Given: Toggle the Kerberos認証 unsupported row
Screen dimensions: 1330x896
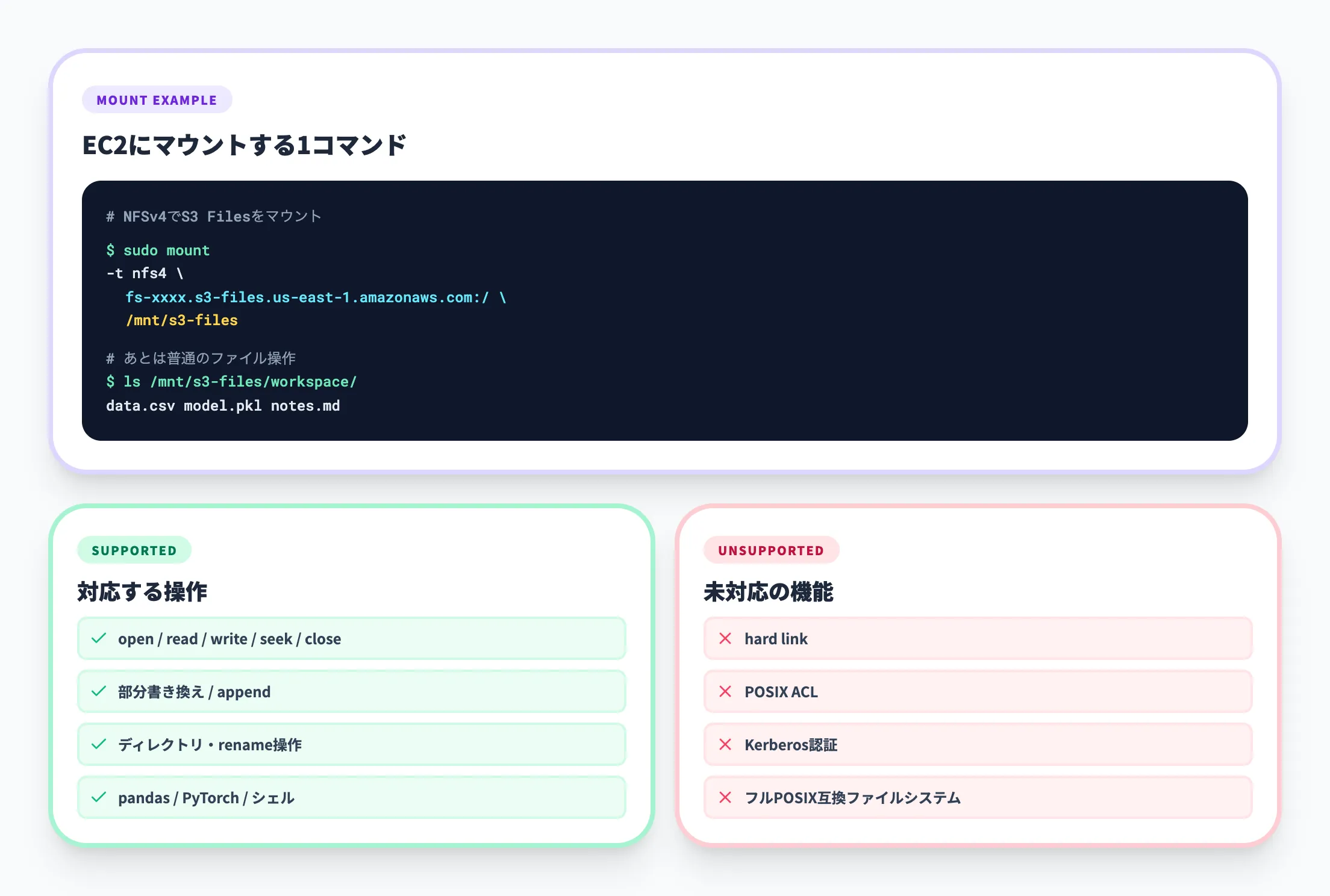Looking at the screenshot, I should (x=977, y=745).
